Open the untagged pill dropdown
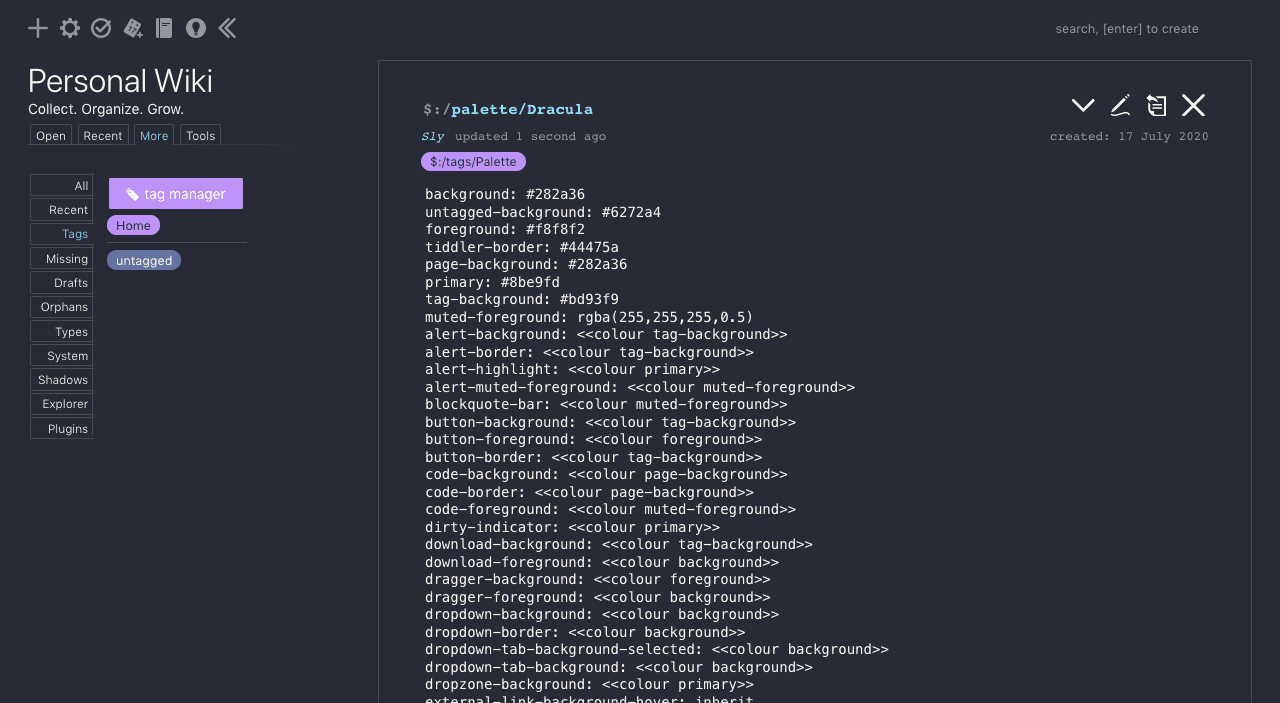Screen dimensions: 1280x703 pyautogui.click(x=143, y=260)
